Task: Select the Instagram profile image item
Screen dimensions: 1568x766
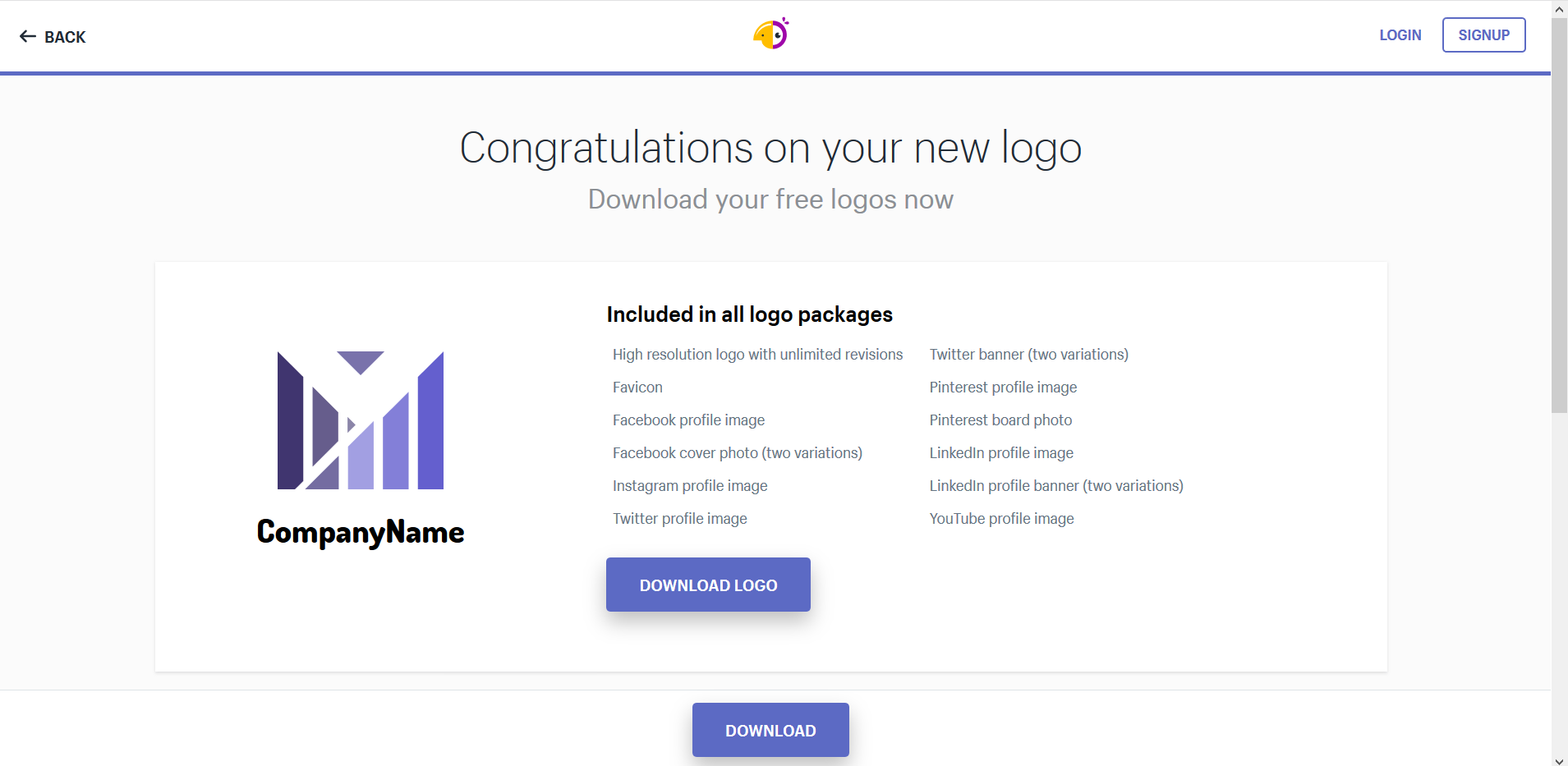Action: [x=690, y=486]
